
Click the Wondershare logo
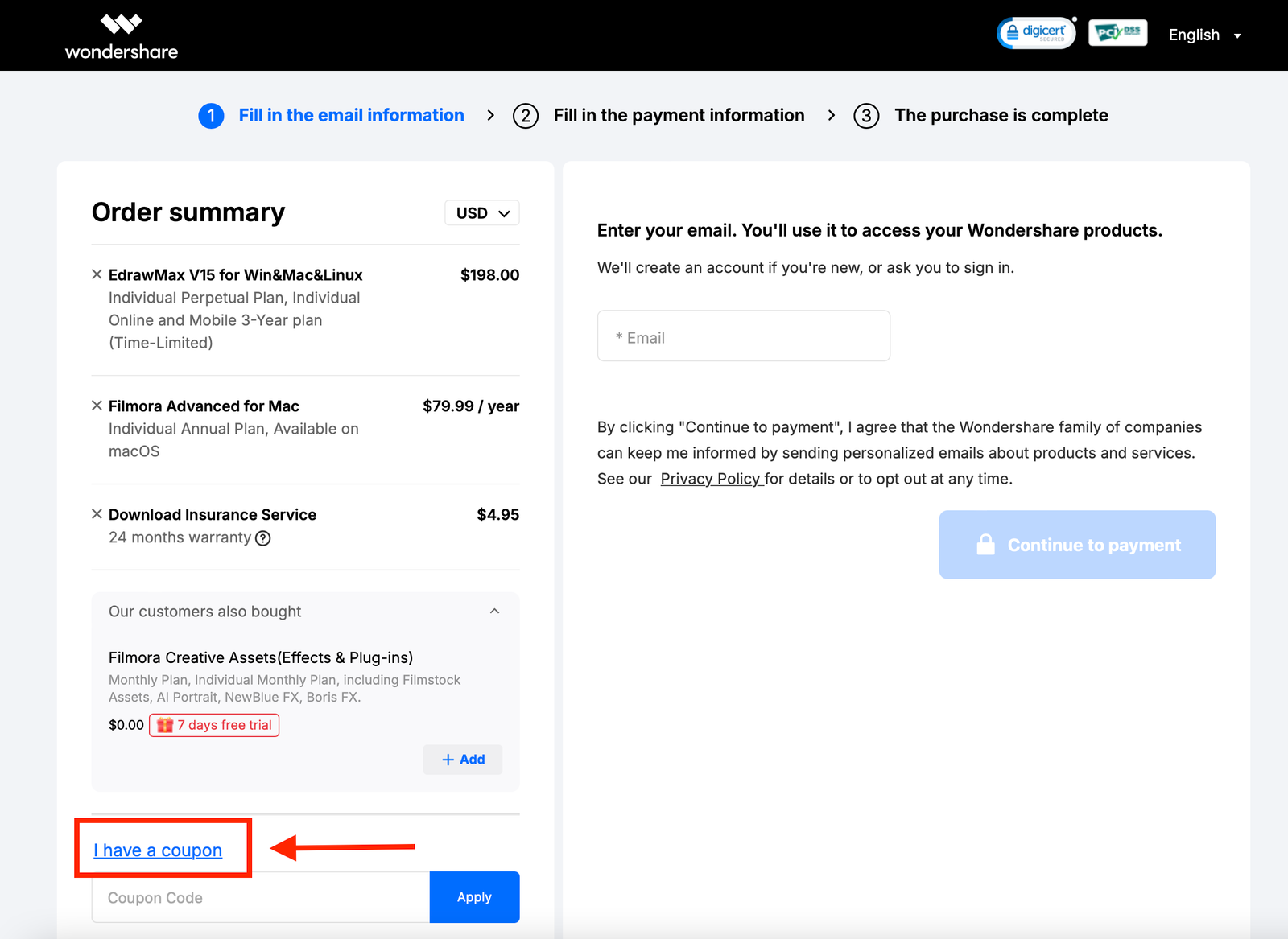[x=122, y=36]
